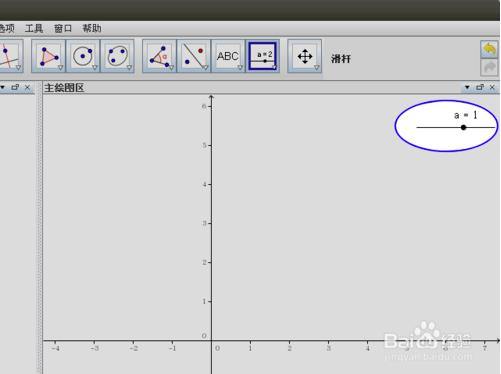Click the 'a = 1' slider label

click(x=466, y=115)
